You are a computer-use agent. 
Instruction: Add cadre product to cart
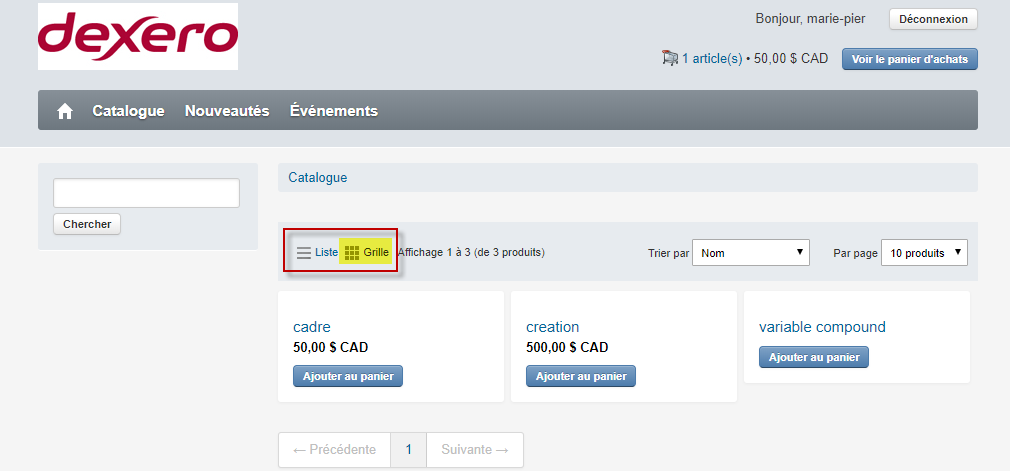(x=348, y=376)
